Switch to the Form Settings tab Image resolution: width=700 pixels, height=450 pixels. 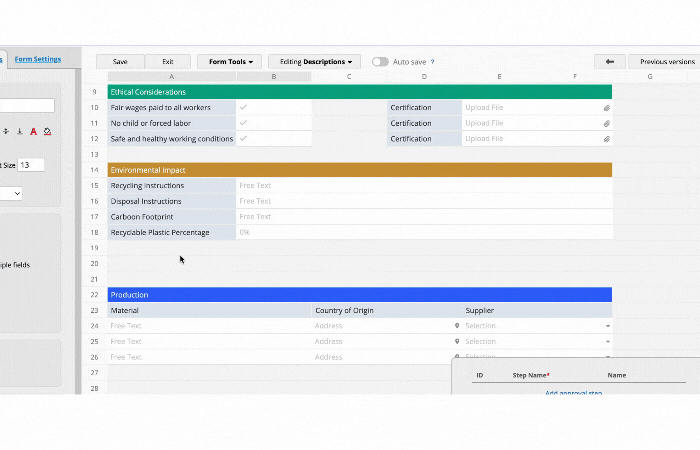pyautogui.click(x=38, y=59)
